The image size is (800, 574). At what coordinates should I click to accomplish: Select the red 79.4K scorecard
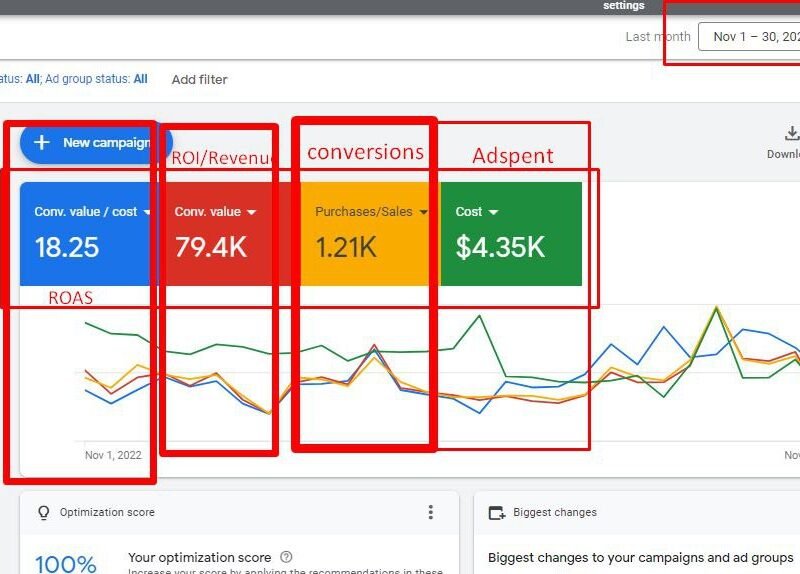(x=225, y=245)
